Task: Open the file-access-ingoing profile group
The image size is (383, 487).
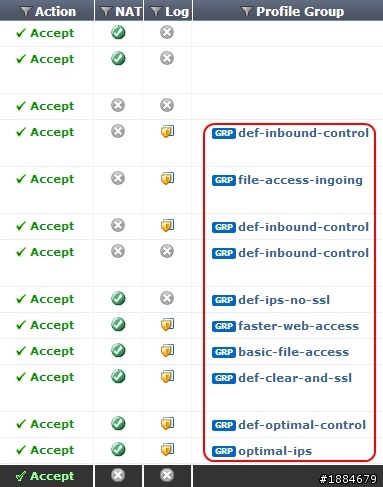Action: click(300, 180)
